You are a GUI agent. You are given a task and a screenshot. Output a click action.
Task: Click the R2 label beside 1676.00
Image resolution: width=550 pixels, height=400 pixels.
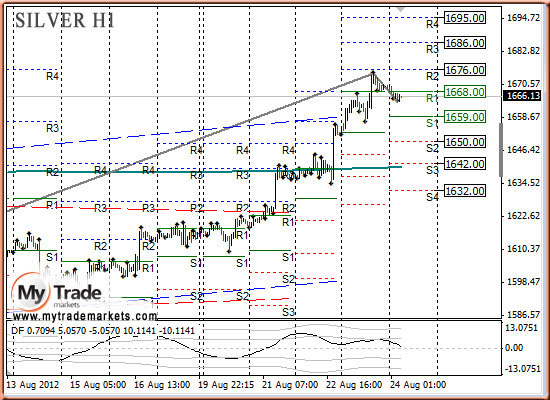pyautogui.click(x=432, y=76)
